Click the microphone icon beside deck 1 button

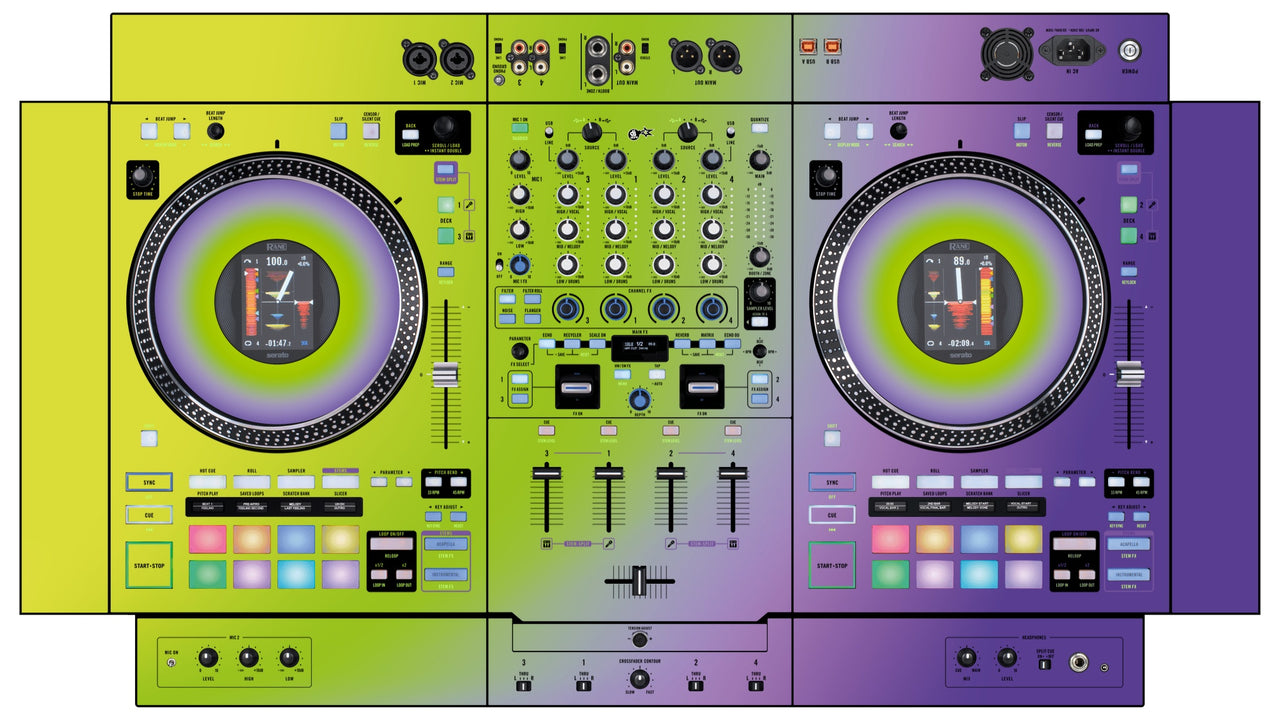coord(469,205)
